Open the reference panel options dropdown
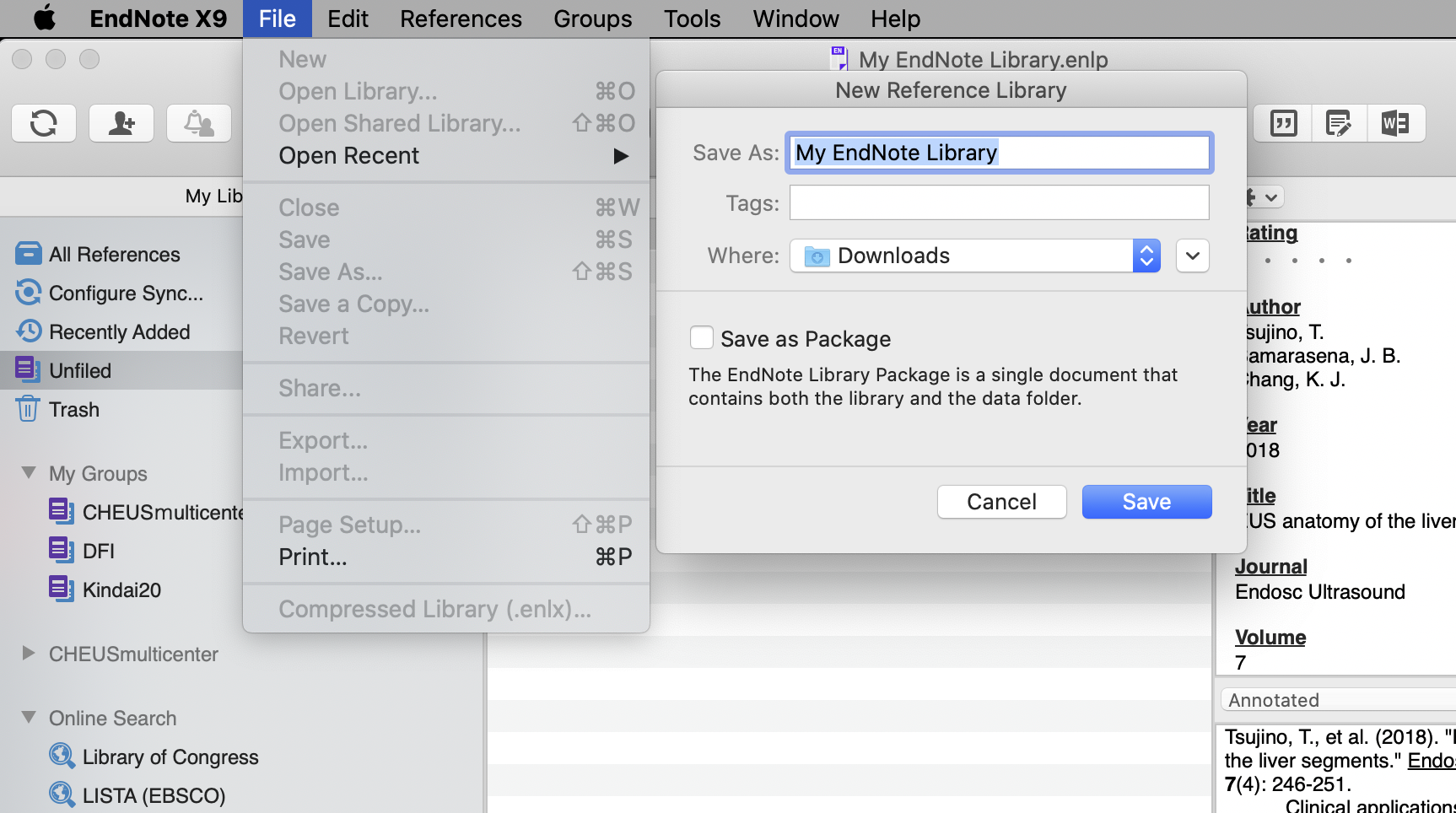 pyautogui.click(x=1265, y=197)
